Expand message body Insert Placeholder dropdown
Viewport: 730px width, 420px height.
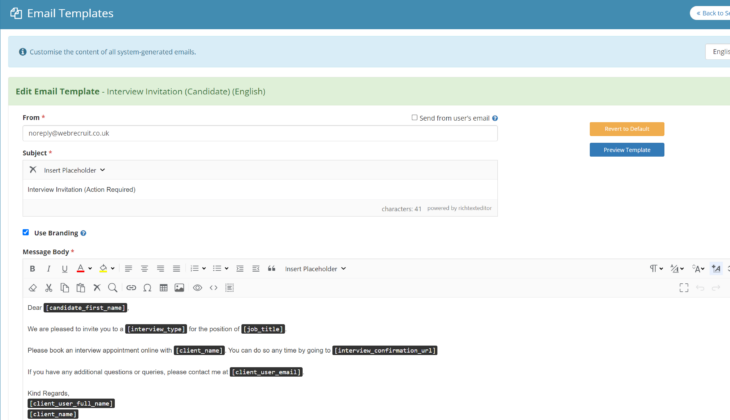[x=315, y=269]
